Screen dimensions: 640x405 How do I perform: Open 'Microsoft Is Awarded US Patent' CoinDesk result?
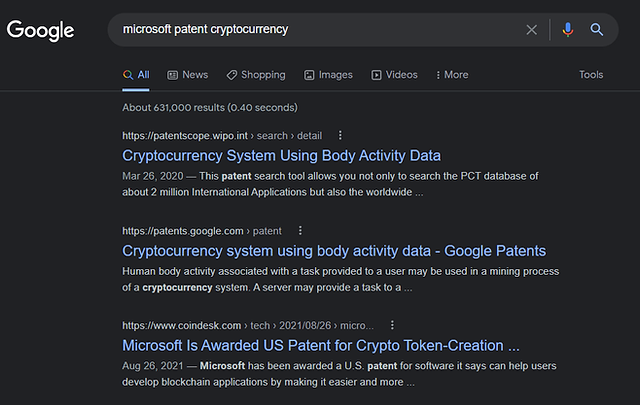[321, 345]
